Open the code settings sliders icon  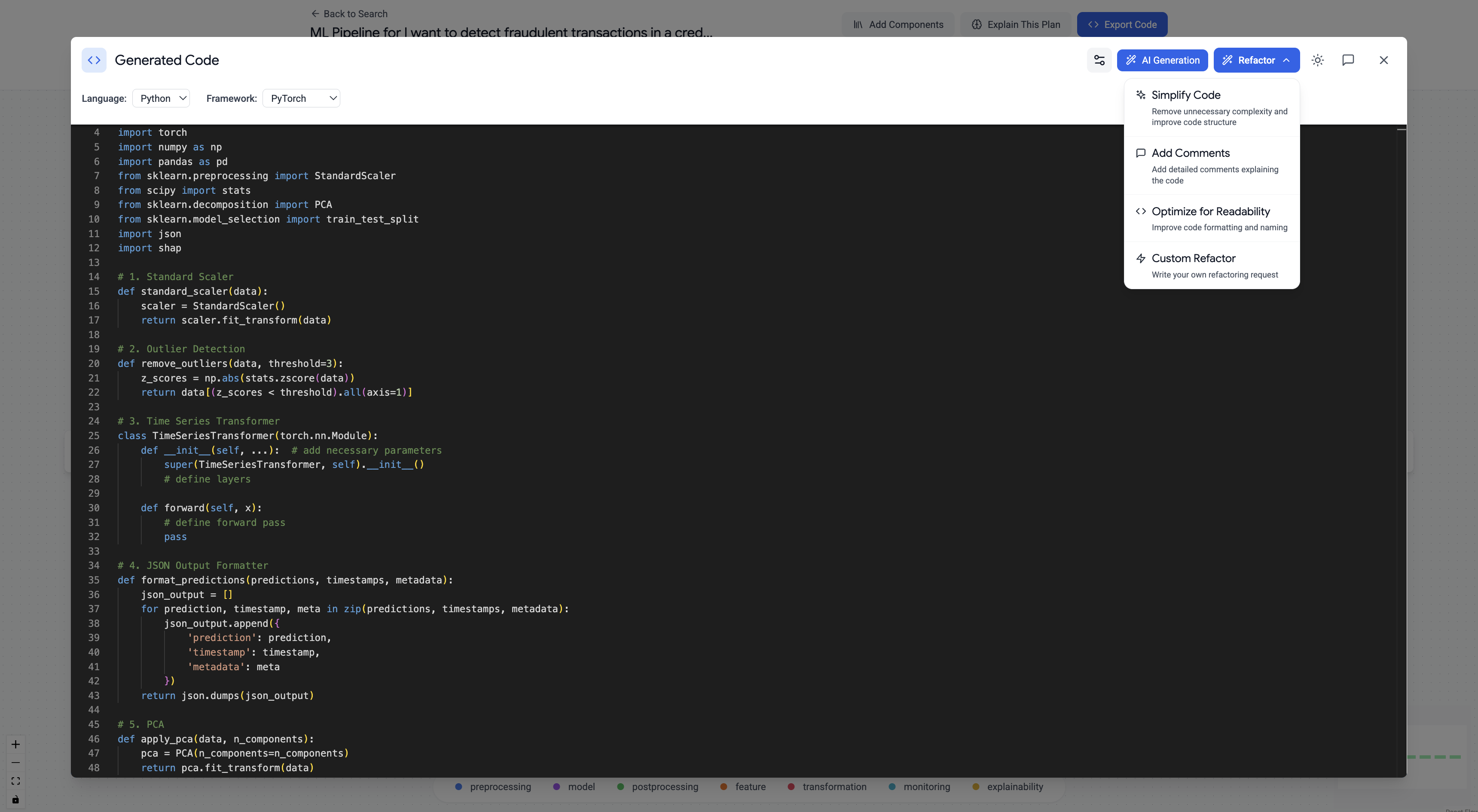coord(1099,60)
